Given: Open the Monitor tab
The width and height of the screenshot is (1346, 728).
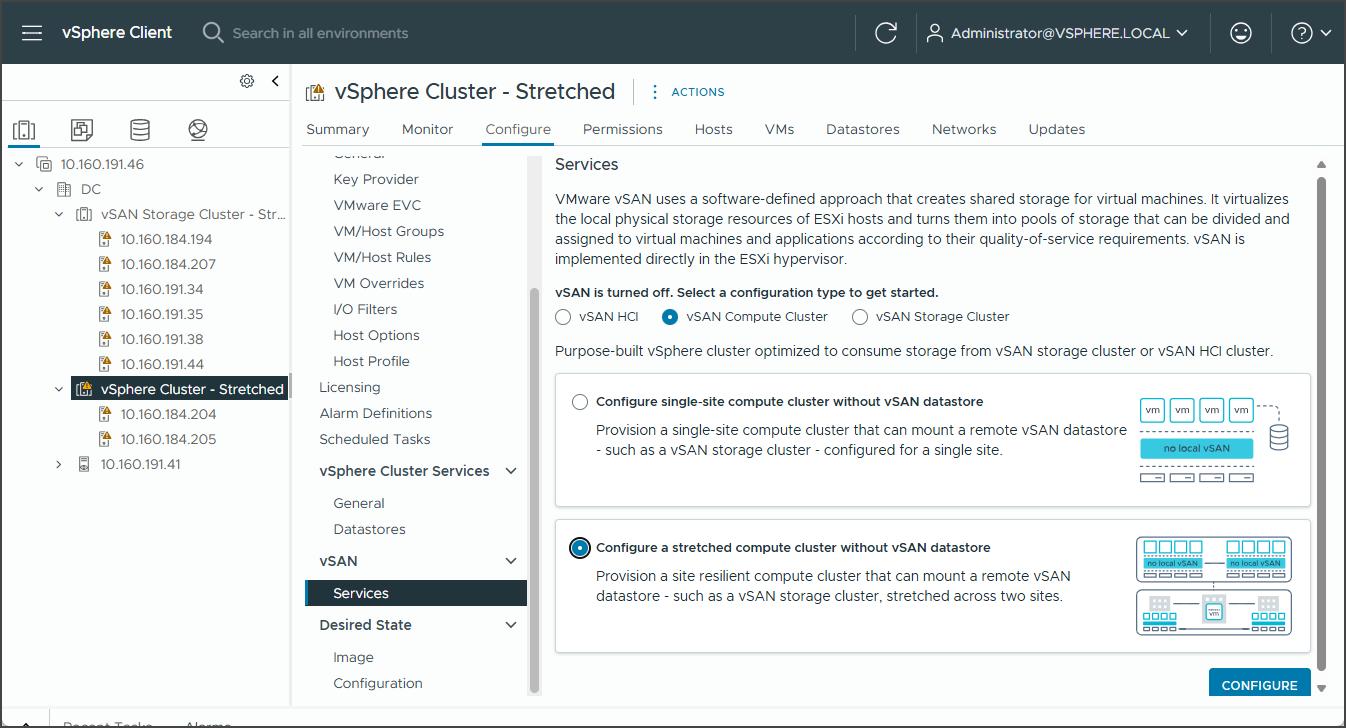Looking at the screenshot, I should click(x=427, y=129).
